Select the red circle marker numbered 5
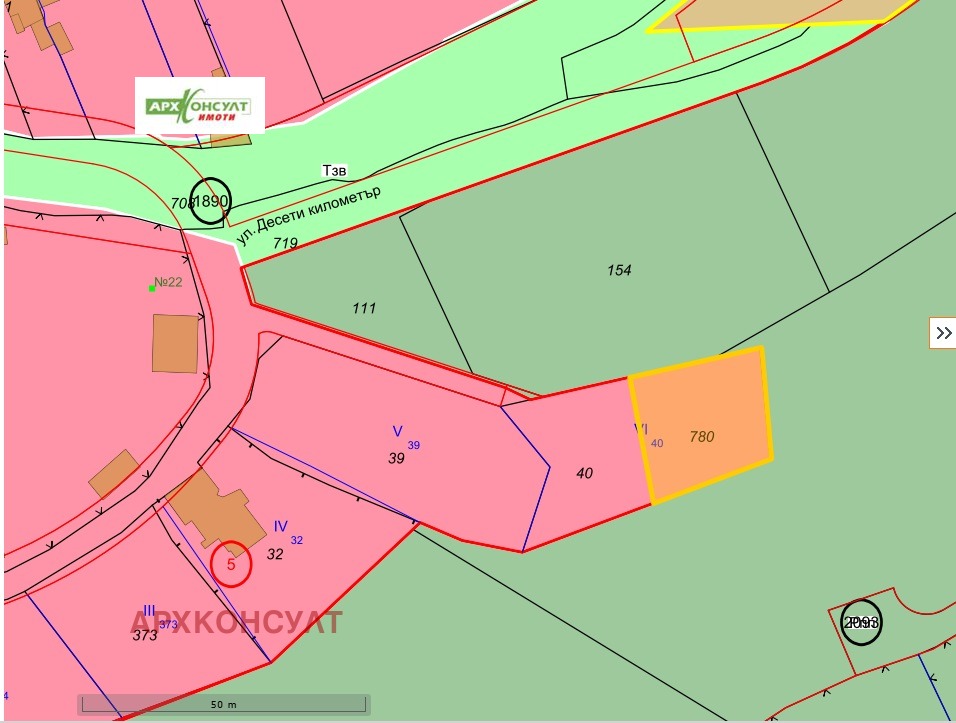This screenshot has height=723, width=956. pyautogui.click(x=231, y=563)
